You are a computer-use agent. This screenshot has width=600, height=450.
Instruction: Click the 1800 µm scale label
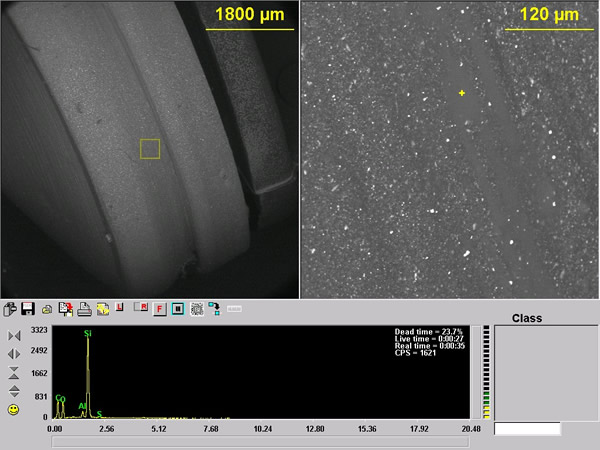(x=250, y=15)
